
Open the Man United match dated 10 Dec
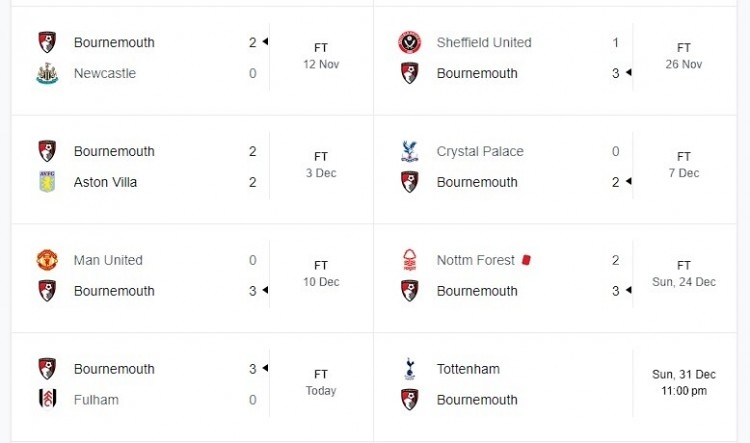pyautogui.click(x=192, y=278)
